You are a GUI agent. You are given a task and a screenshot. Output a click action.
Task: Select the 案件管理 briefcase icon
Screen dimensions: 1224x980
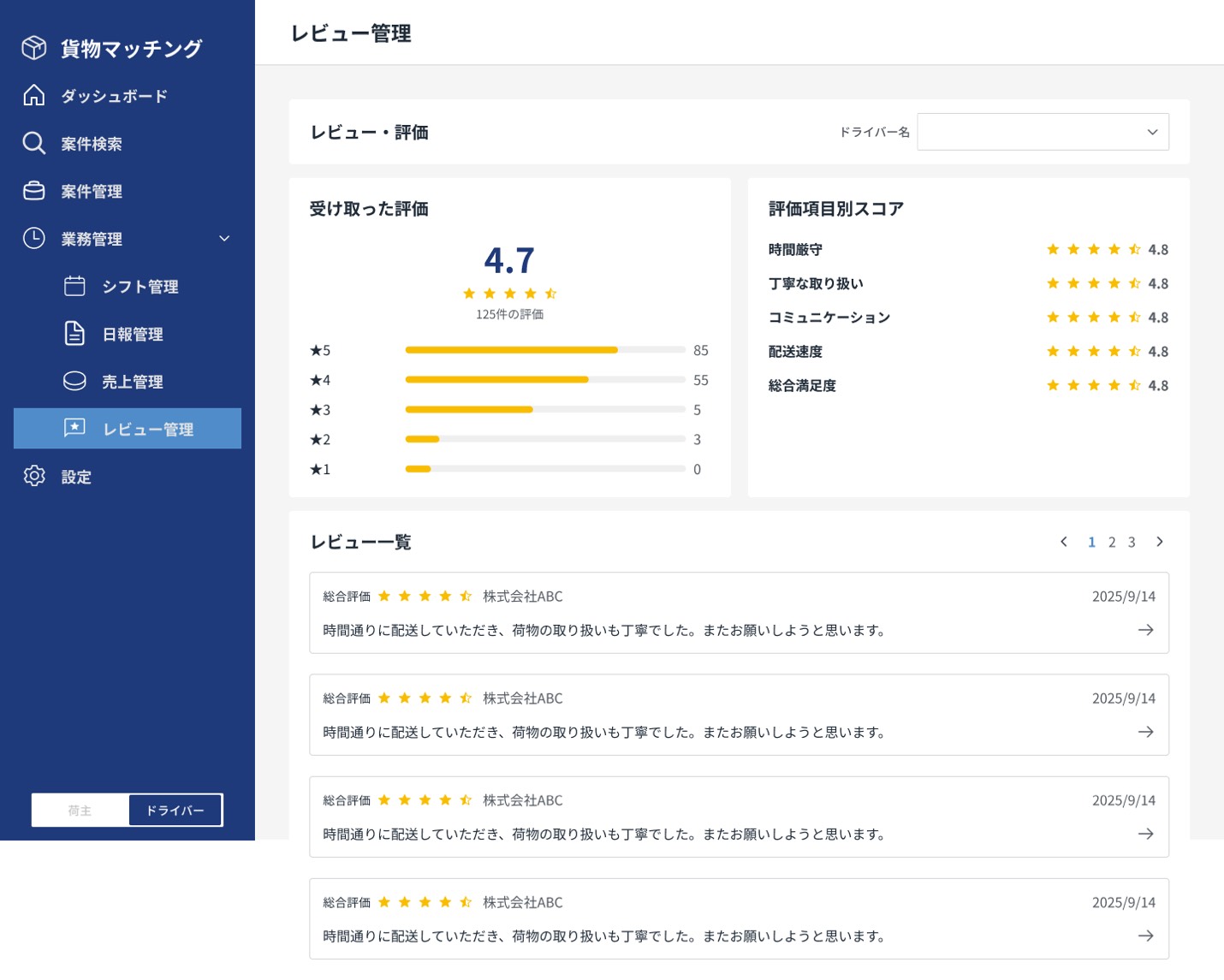coord(34,191)
